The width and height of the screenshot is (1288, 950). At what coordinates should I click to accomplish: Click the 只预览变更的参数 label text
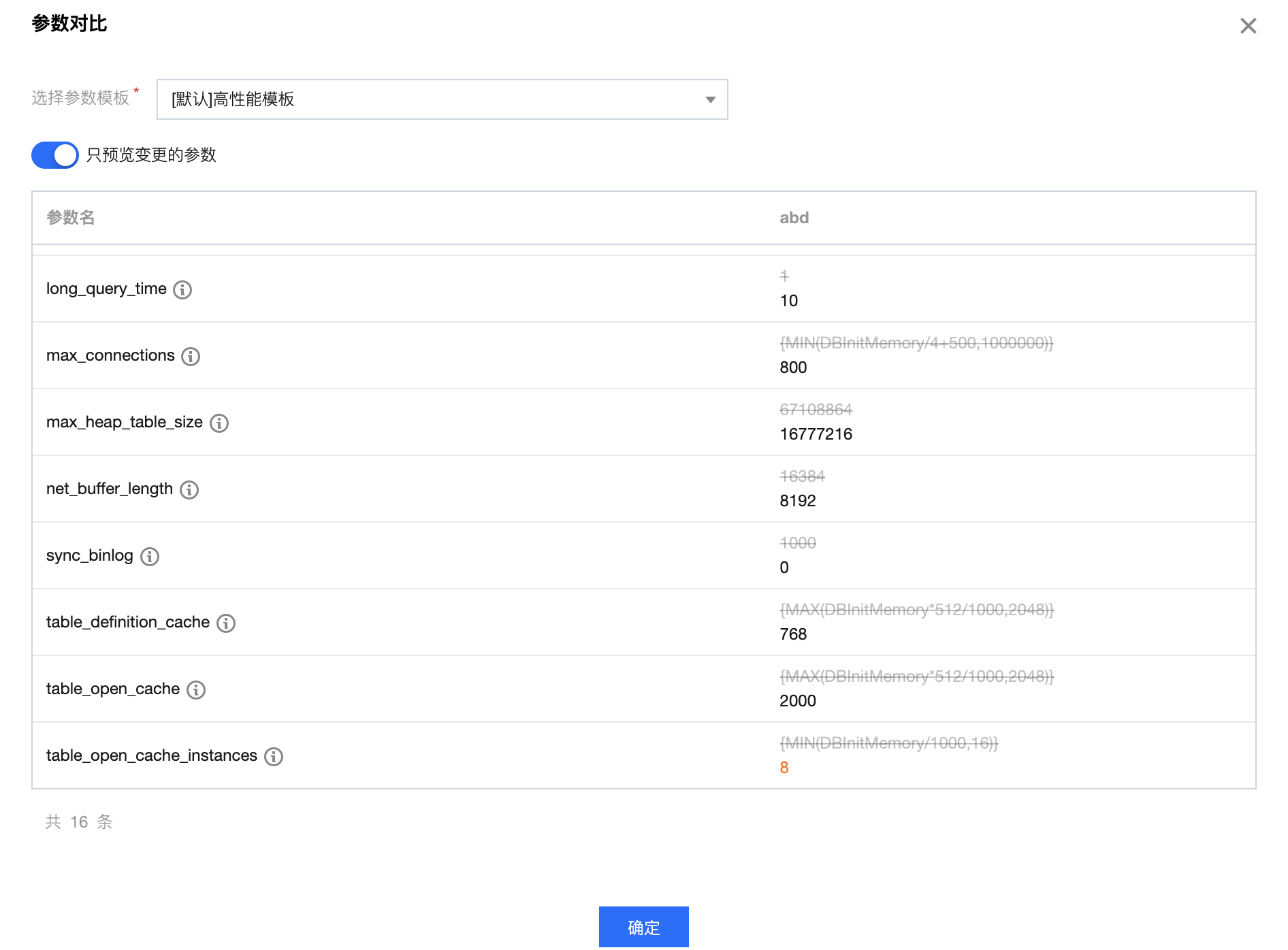pyautogui.click(x=151, y=155)
